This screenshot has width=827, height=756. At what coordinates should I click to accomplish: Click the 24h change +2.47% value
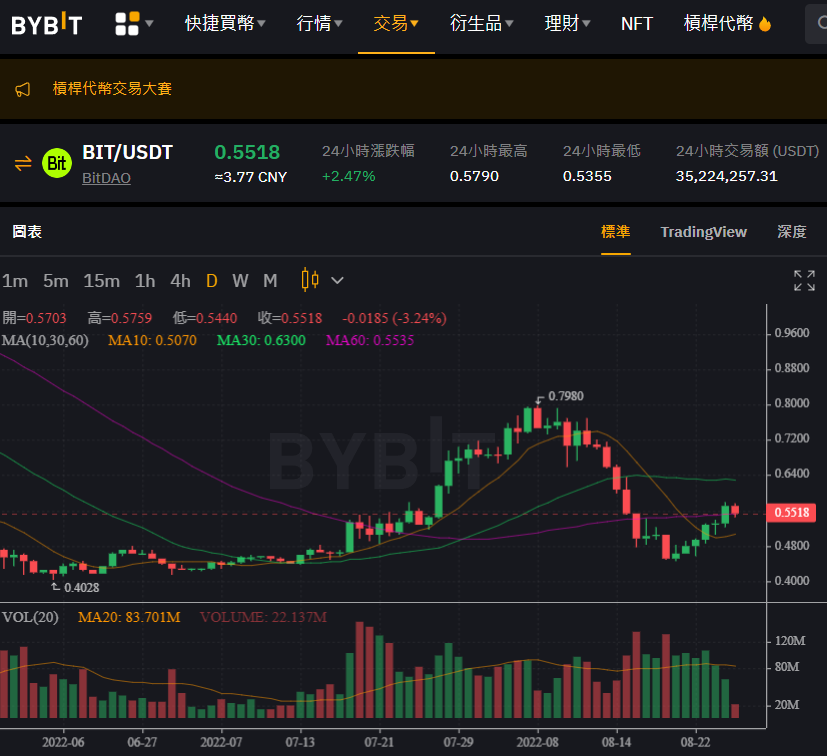tap(349, 176)
